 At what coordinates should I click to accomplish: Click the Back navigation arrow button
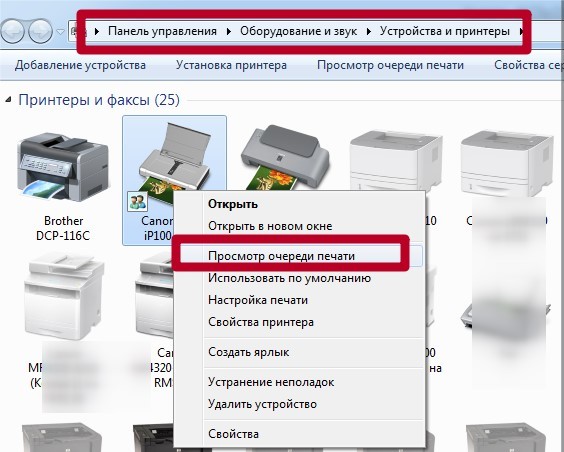12,31
